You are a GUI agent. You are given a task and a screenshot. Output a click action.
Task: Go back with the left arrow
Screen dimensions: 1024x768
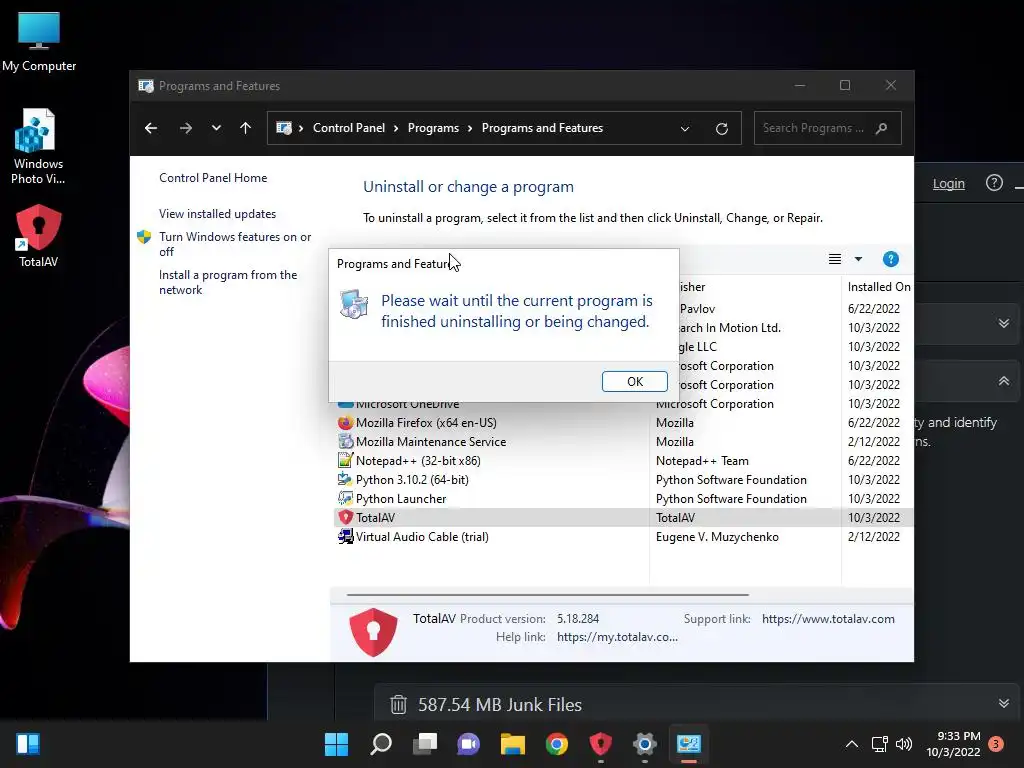[151, 128]
